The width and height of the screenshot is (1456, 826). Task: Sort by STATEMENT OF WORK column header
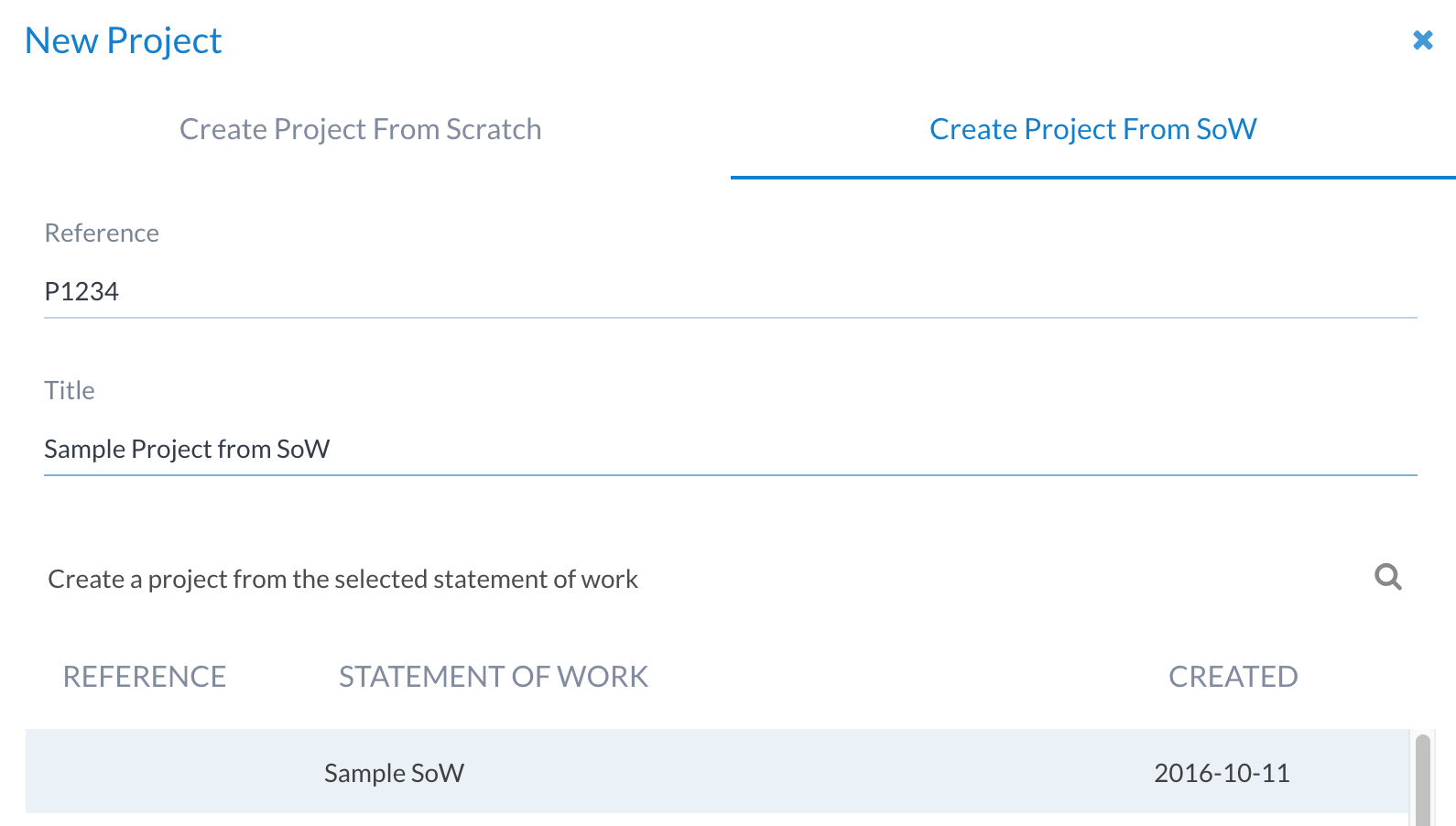click(494, 677)
